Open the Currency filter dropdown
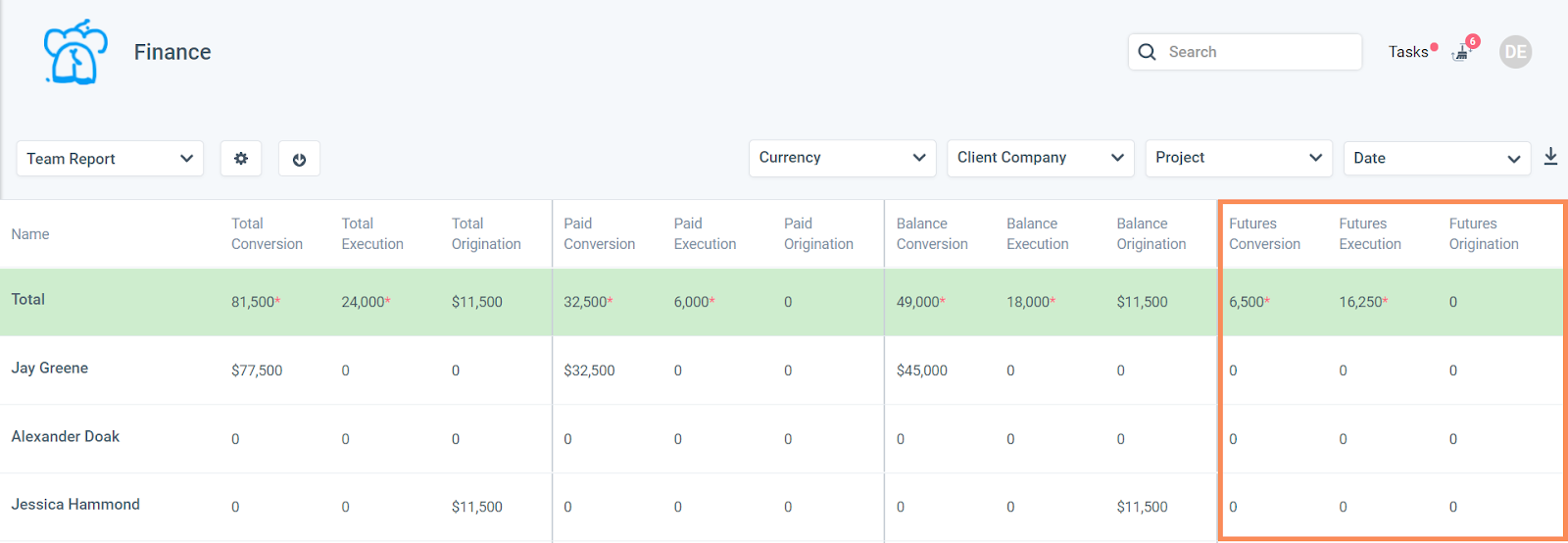 pyautogui.click(x=842, y=158)
